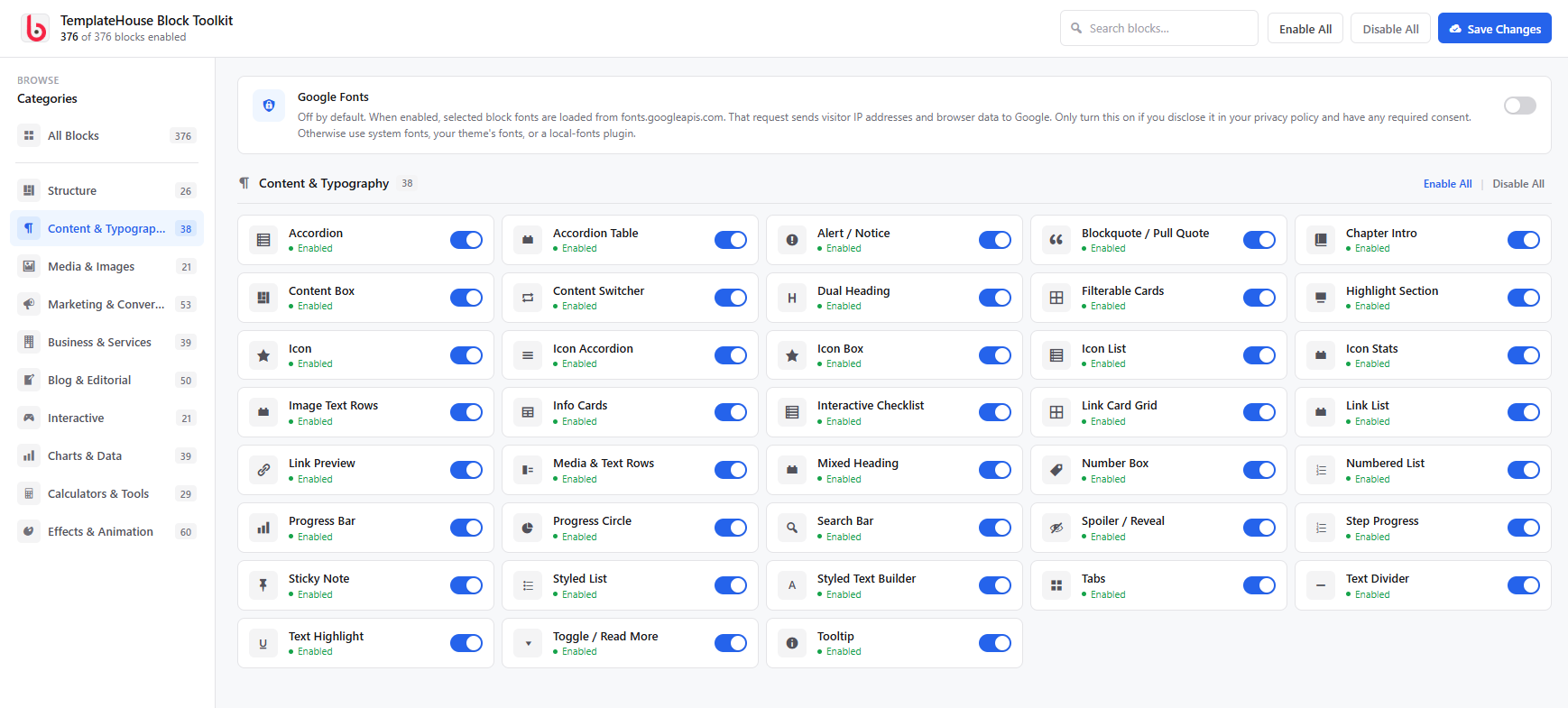This screenshot has height=708, width=1568.
Task: Disable the Link Card Grid toggle
Action: tap(1259, 412)
